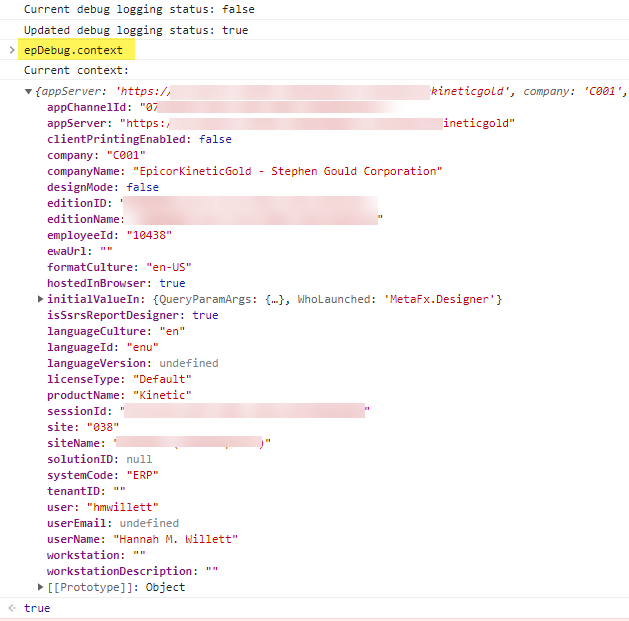This screenshot has width=629, height=621.
Task: Click the QueryParamArgs {…} preview
Action: (x=221, y=299)
